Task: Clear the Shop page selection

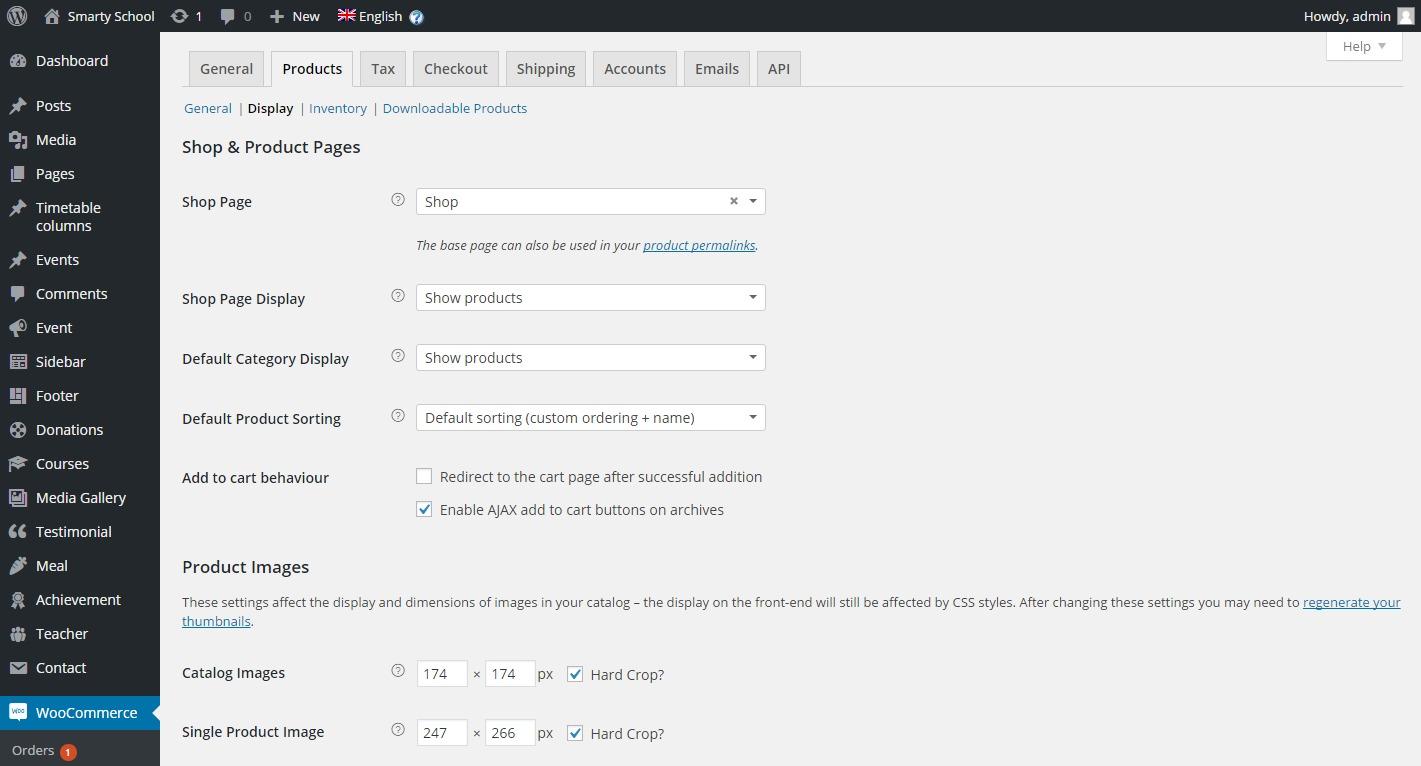Action: point(733,201)
